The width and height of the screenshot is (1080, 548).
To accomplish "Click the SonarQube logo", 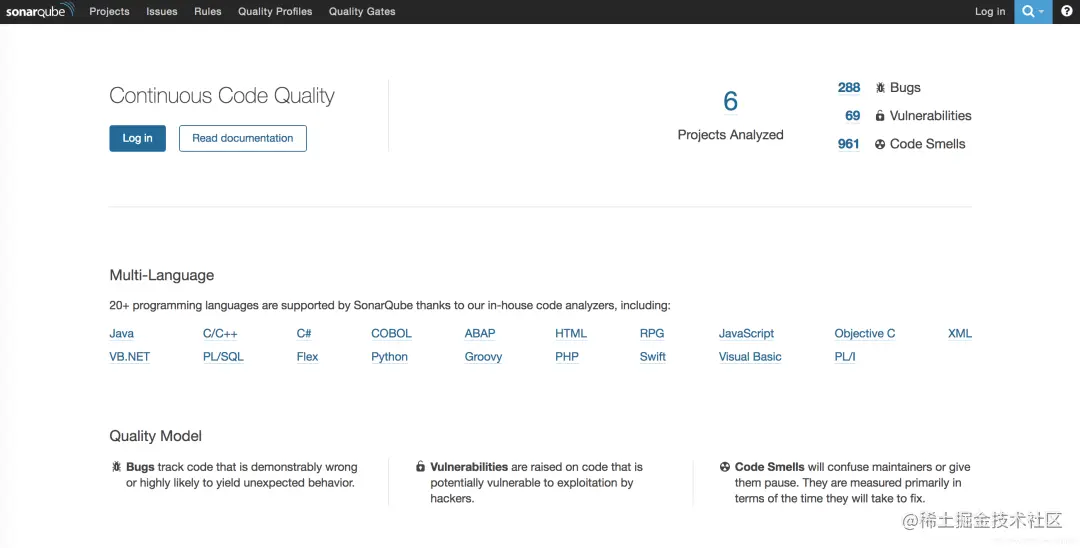I will click(40, 10).
